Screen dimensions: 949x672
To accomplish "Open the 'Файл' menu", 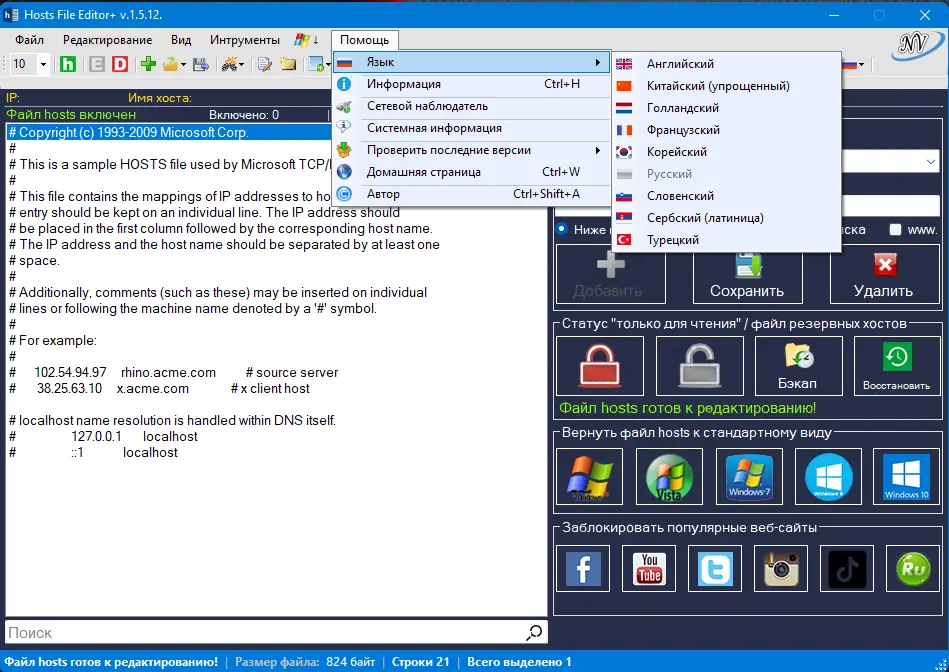I will click(x=29, y=40).
